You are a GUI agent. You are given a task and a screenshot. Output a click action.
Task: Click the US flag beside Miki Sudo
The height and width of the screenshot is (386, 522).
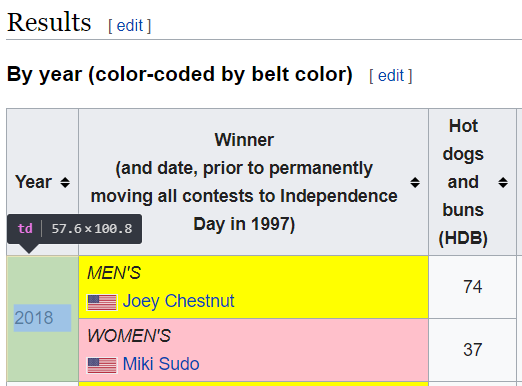(x=102, y=365)
